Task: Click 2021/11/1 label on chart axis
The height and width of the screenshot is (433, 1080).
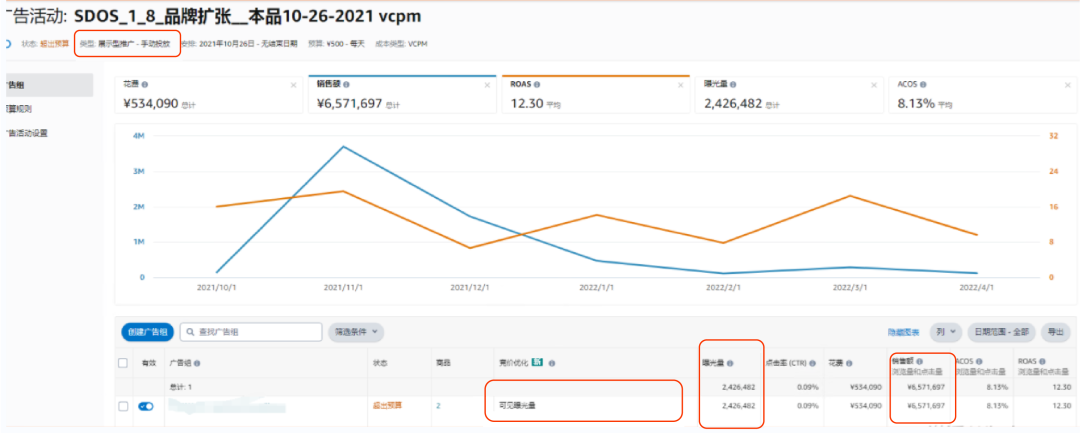Action: point(343,288)
